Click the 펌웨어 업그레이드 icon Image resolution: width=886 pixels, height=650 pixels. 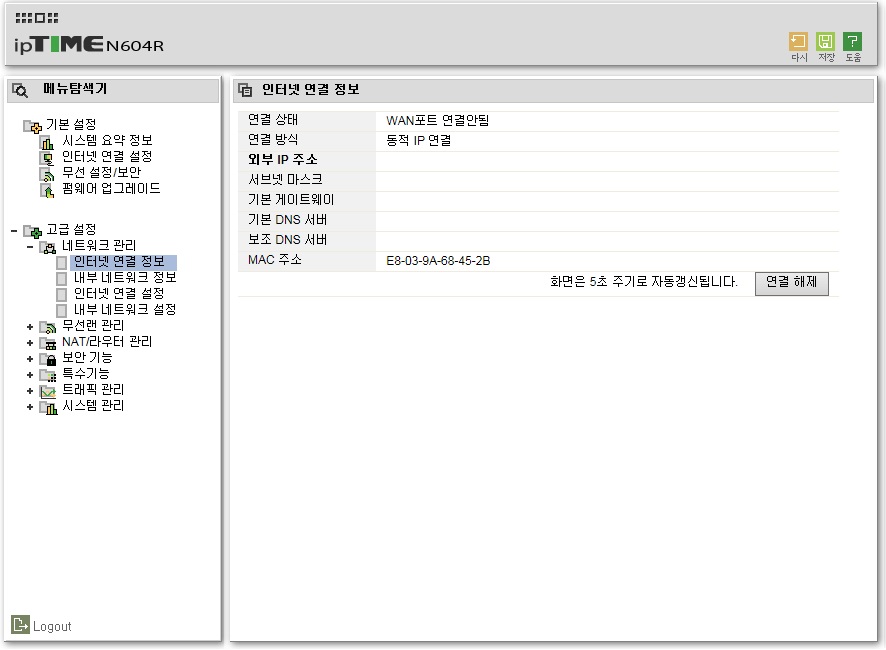(47, 190)
